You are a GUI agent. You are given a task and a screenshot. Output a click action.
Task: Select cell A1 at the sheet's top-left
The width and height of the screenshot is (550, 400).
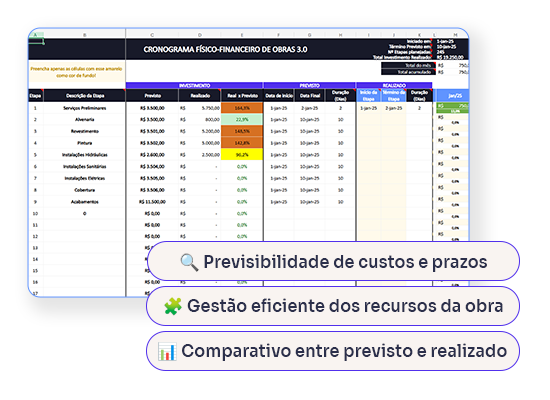pyautogui.click(x=36, y=42)
